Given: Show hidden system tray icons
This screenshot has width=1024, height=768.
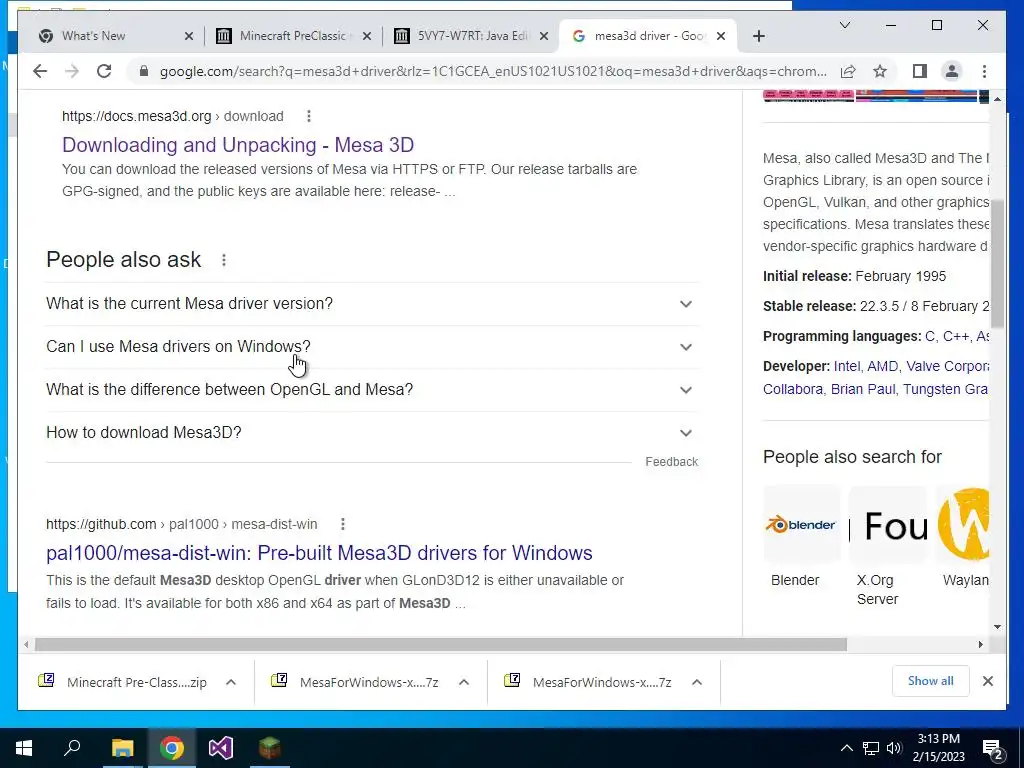Looking at the screenshot, I should pyautogui.click(x=846, y=748).
